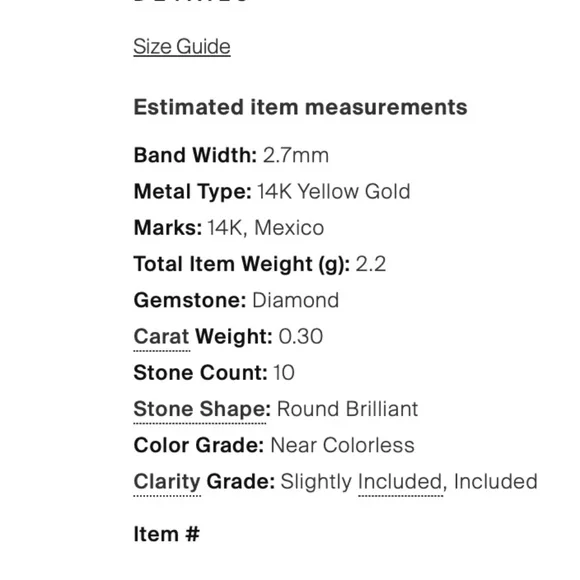Click the Near Colorless color grade text
This screenshot has height=580, width=580.
343,445
